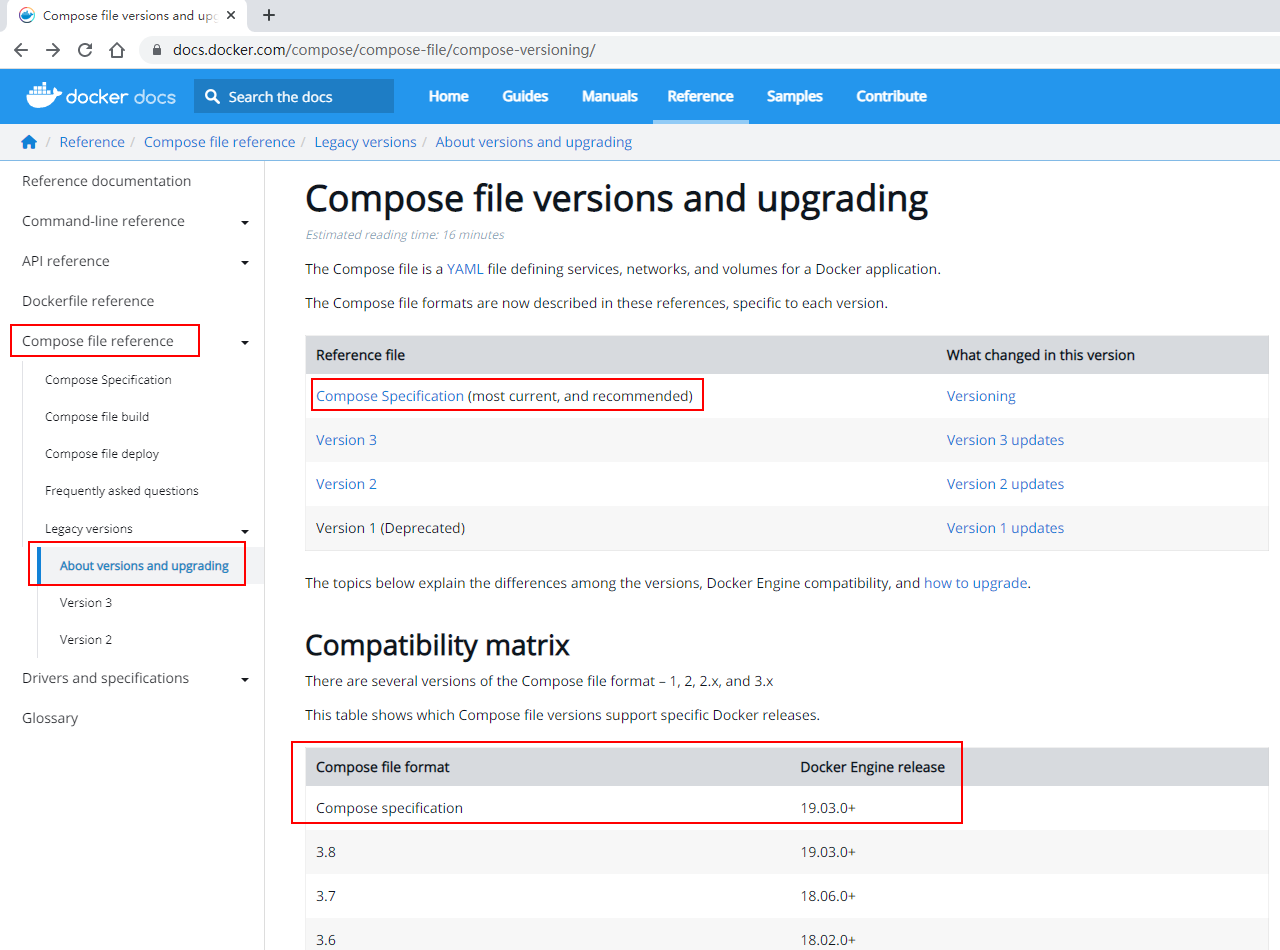This screenshot has width=1280, height=950.
Task: Click About versions and upgrading breadcrumb
Action: point(534,142)
